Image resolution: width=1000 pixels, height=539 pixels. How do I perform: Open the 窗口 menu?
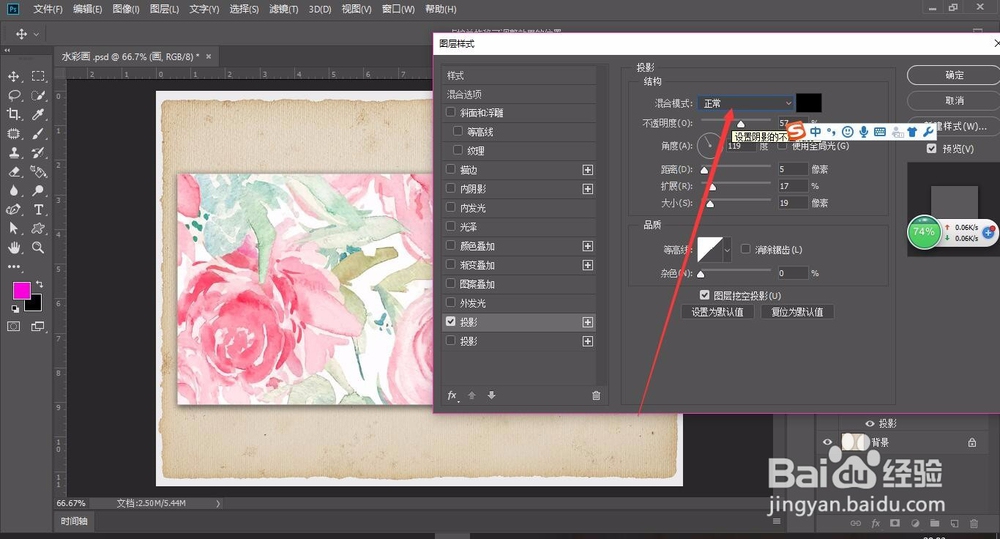[398, 9]
